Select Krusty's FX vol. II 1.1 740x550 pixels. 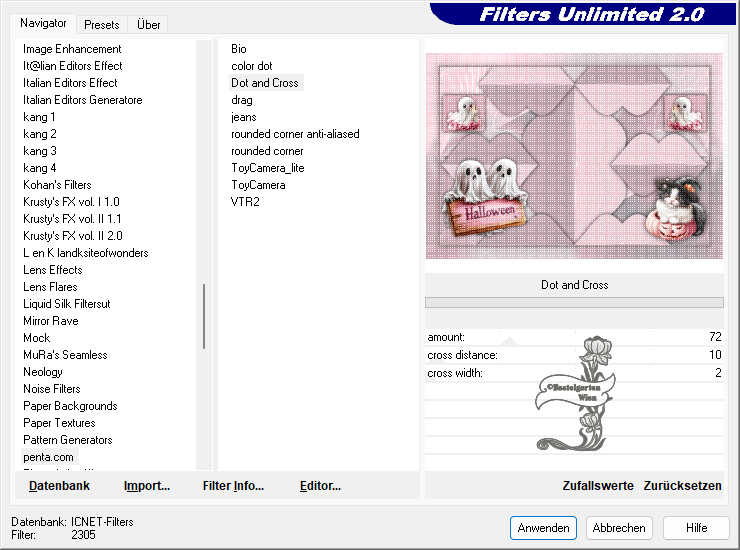pyautogui.click(x=72, y=219)
